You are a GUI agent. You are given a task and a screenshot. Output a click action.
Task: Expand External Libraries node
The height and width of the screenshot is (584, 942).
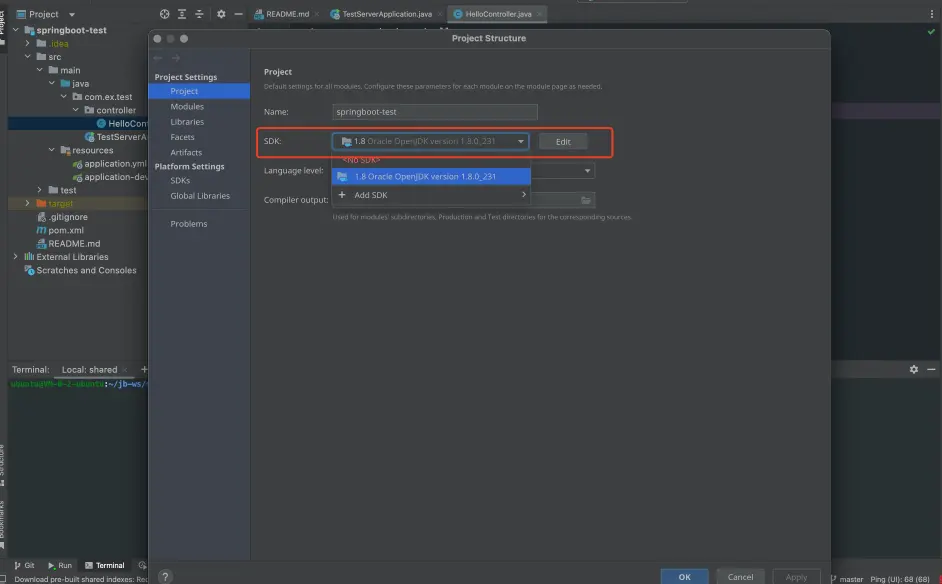click(x=16, y=257)
